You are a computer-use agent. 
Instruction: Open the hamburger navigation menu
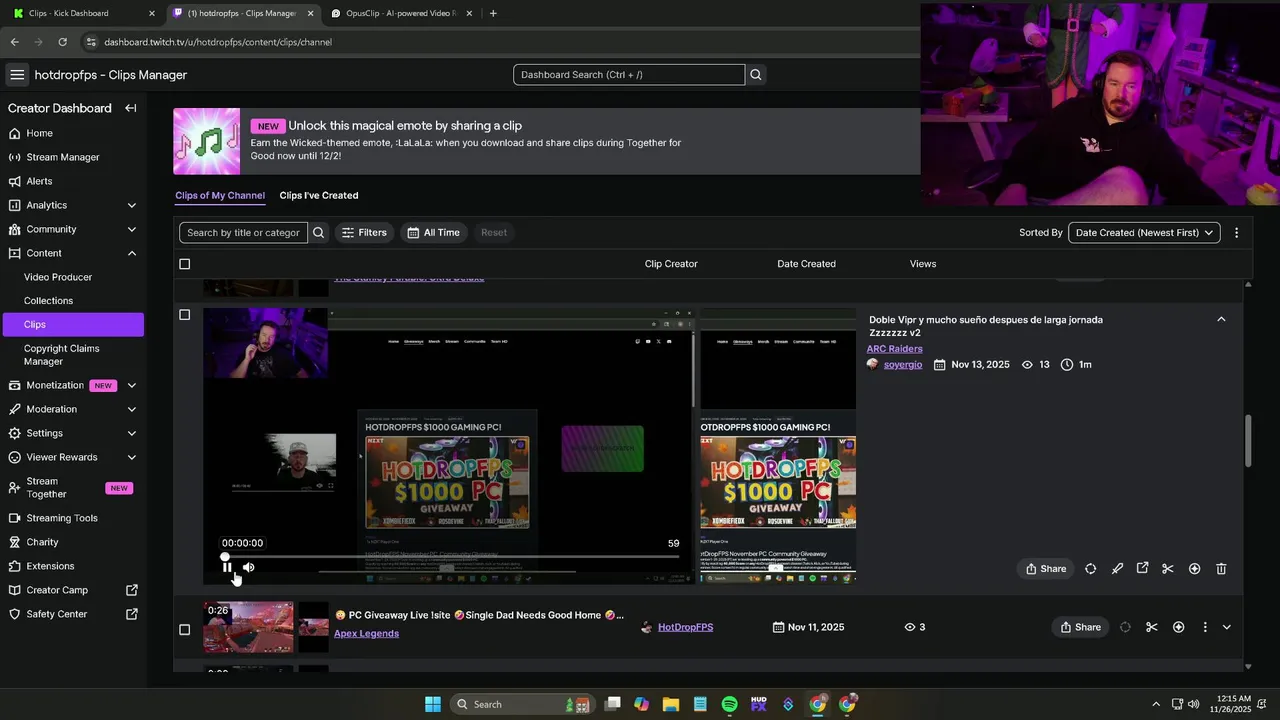pos(17,75)
